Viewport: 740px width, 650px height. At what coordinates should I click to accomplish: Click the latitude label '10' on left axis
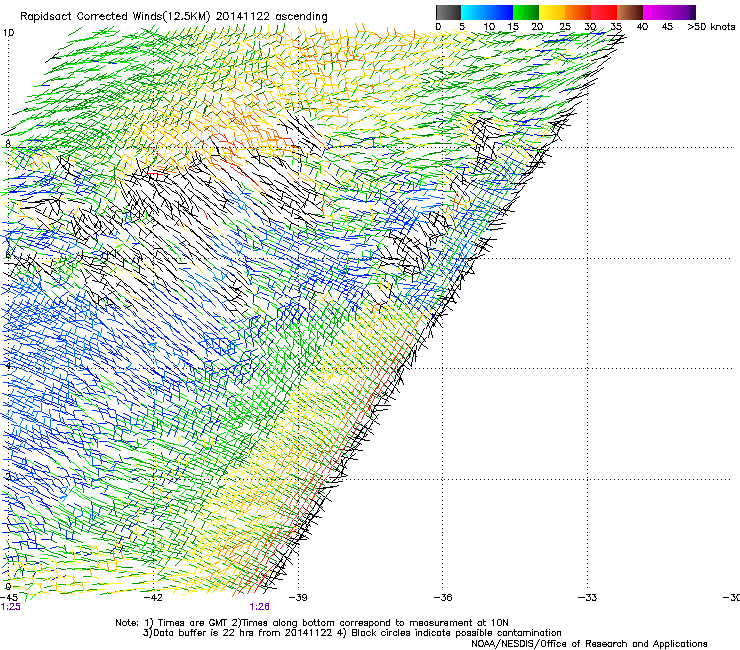(x=8, y=33)
